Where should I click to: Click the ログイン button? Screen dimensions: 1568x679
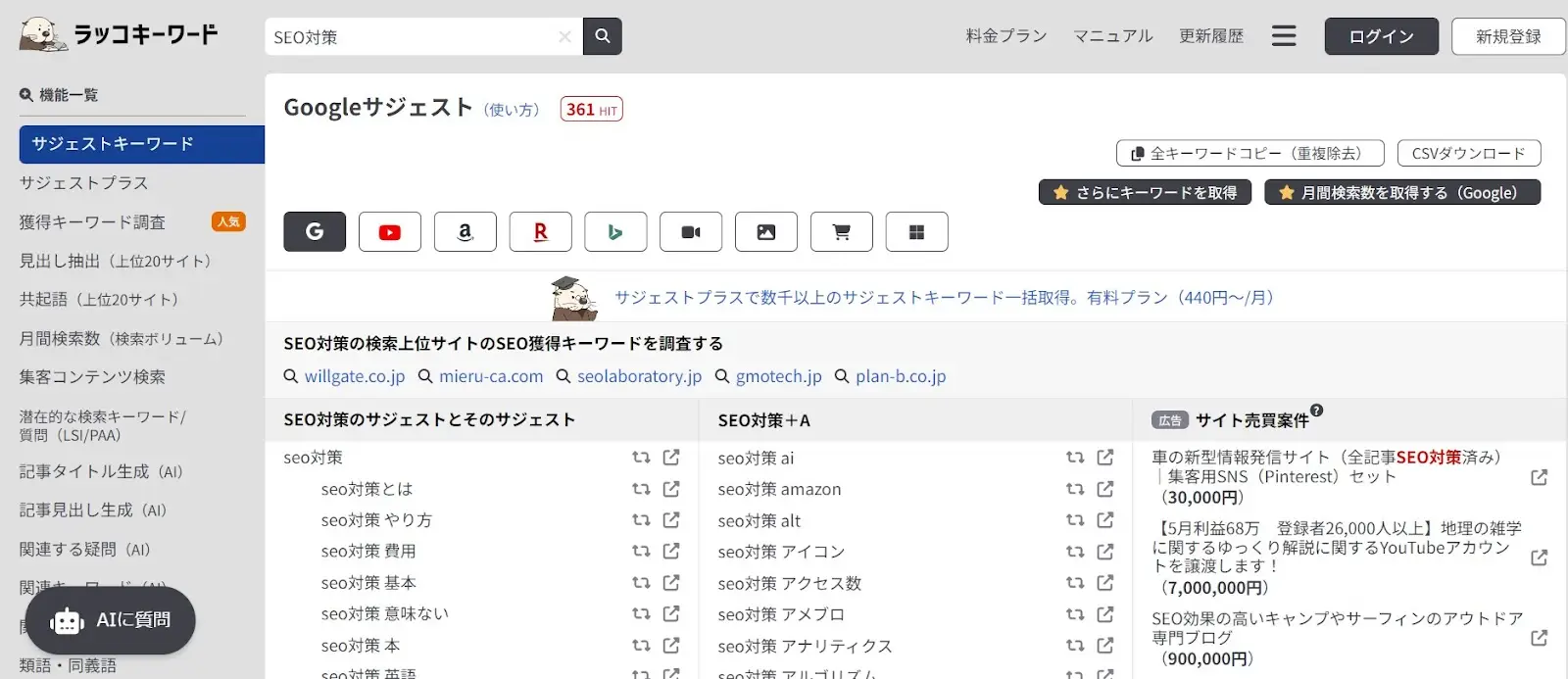tap(1382, 36)
